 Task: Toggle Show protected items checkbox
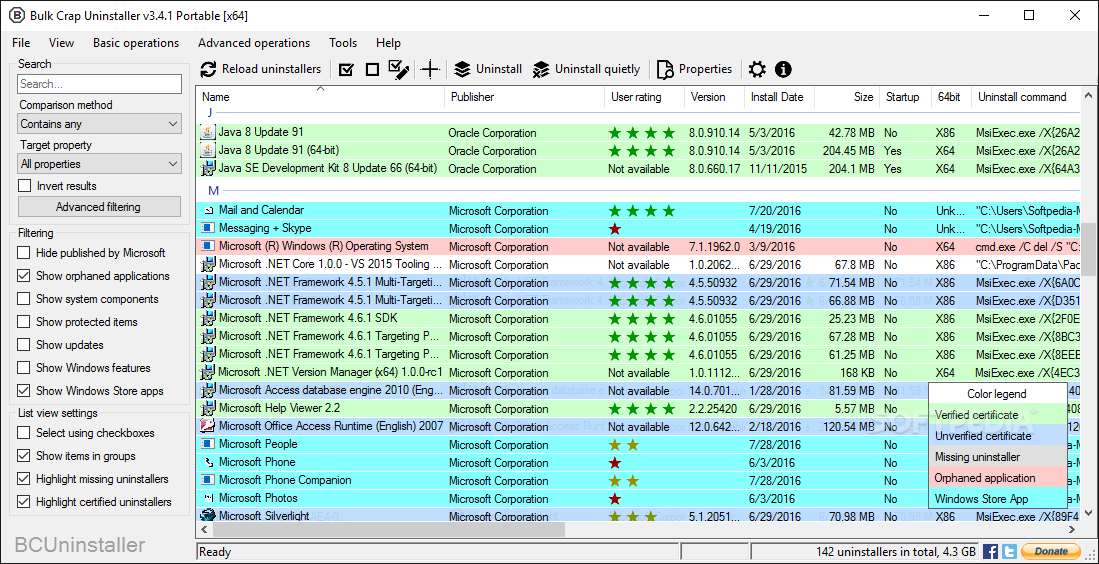(x=24, y=322)
